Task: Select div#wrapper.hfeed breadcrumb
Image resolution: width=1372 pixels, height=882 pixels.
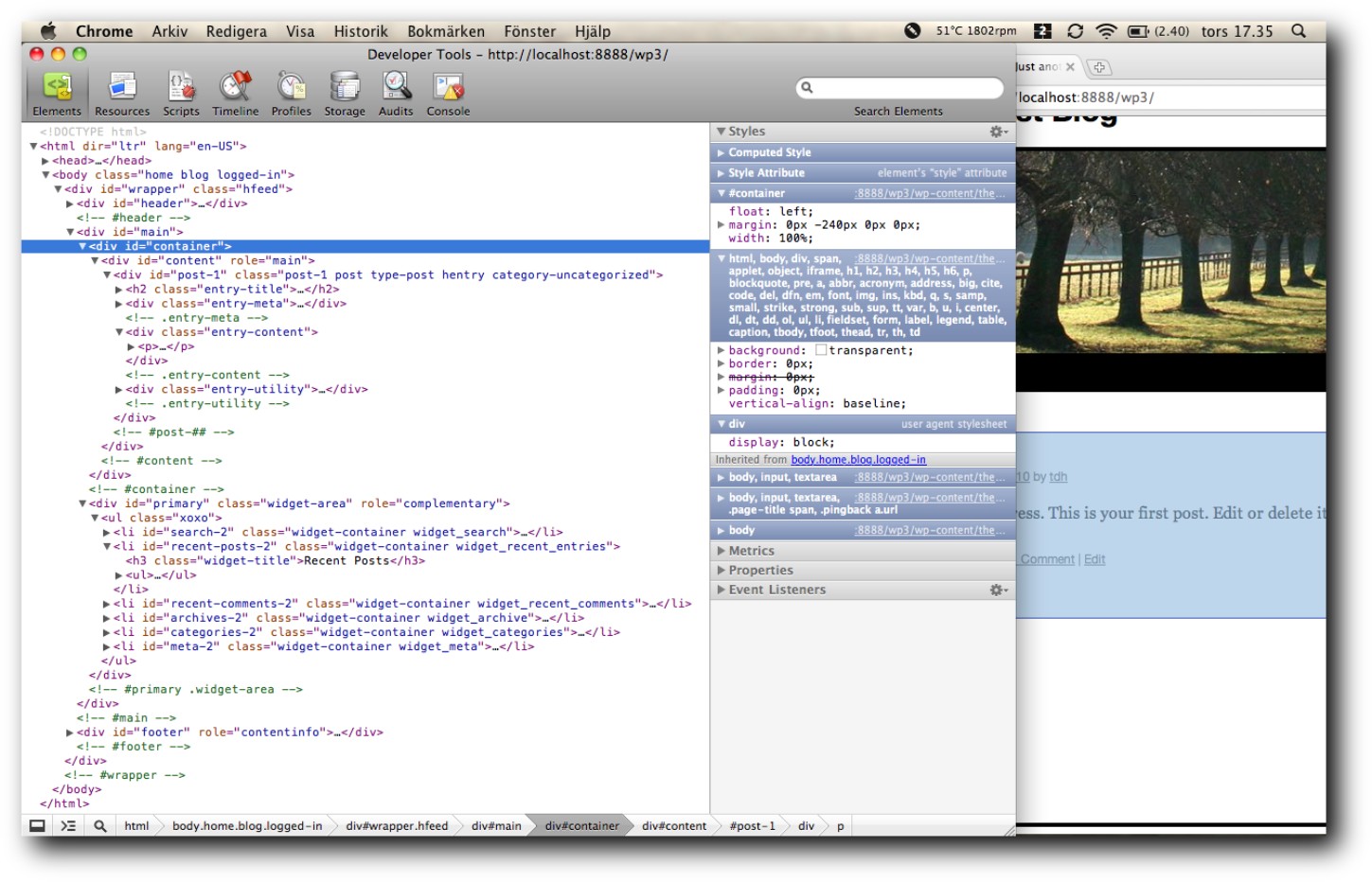Action: [x=397, y=826]
